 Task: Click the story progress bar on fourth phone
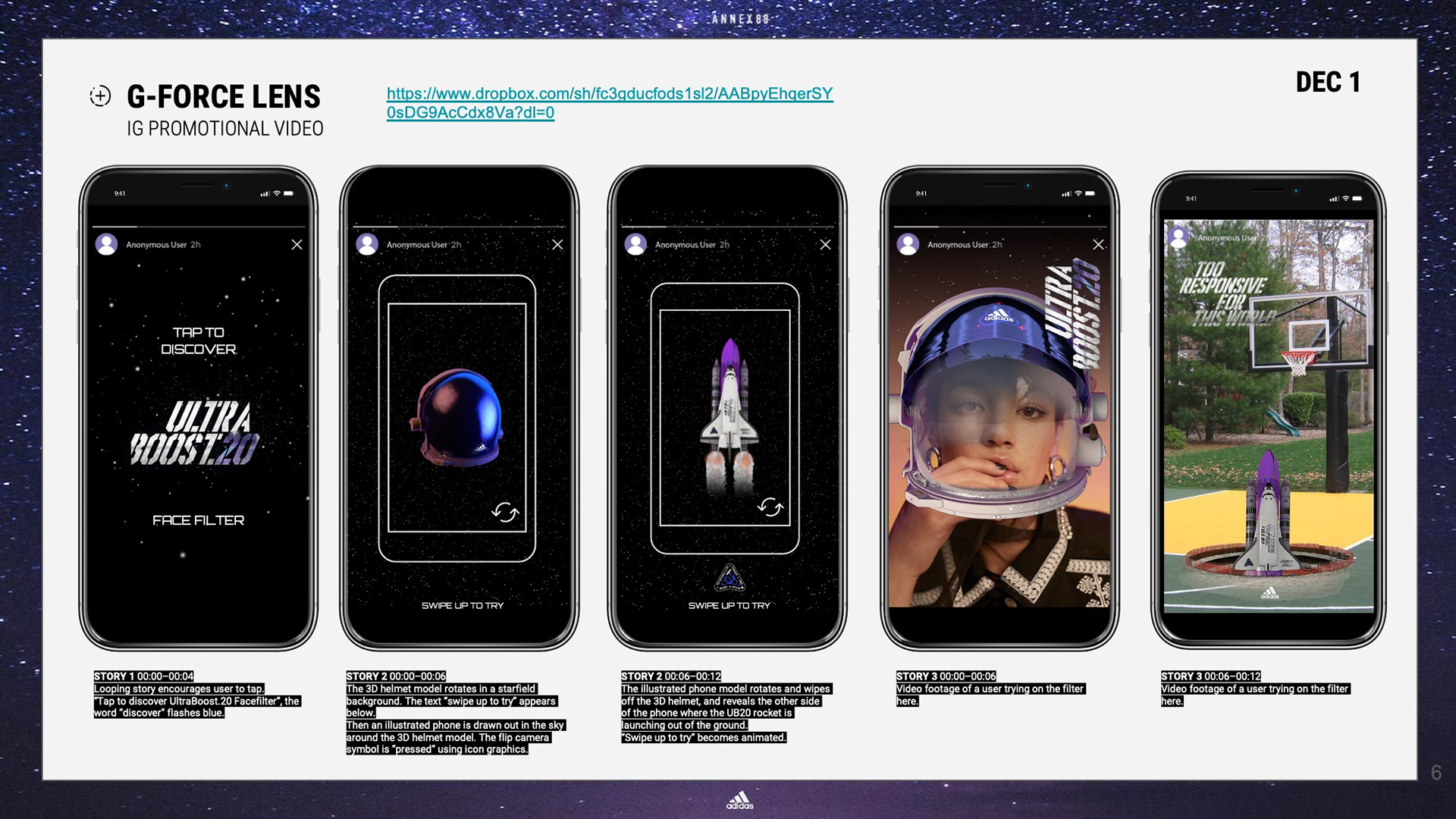[1000, 226]
